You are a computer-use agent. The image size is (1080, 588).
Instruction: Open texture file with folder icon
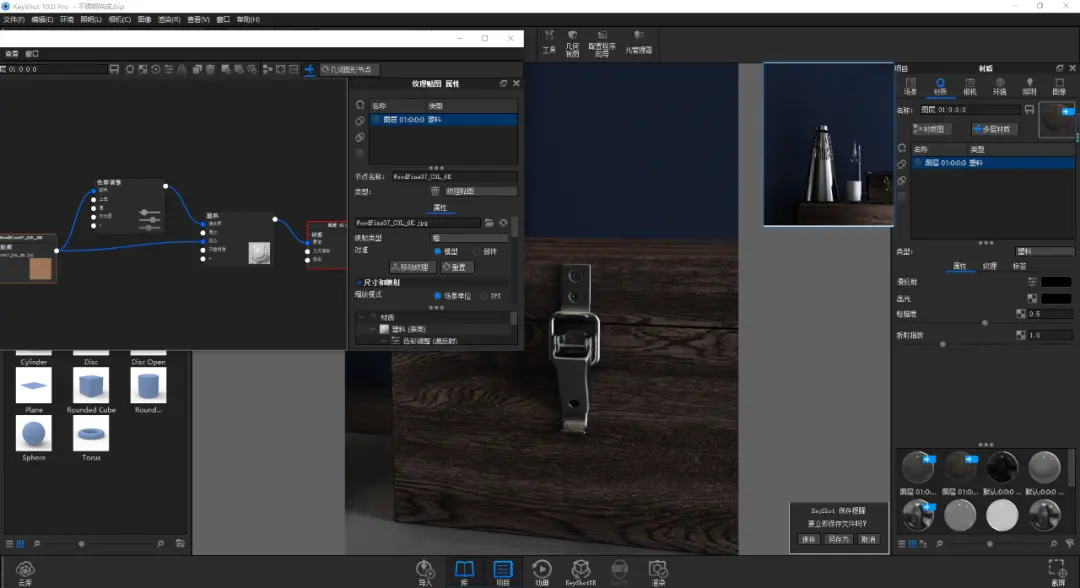489,223
